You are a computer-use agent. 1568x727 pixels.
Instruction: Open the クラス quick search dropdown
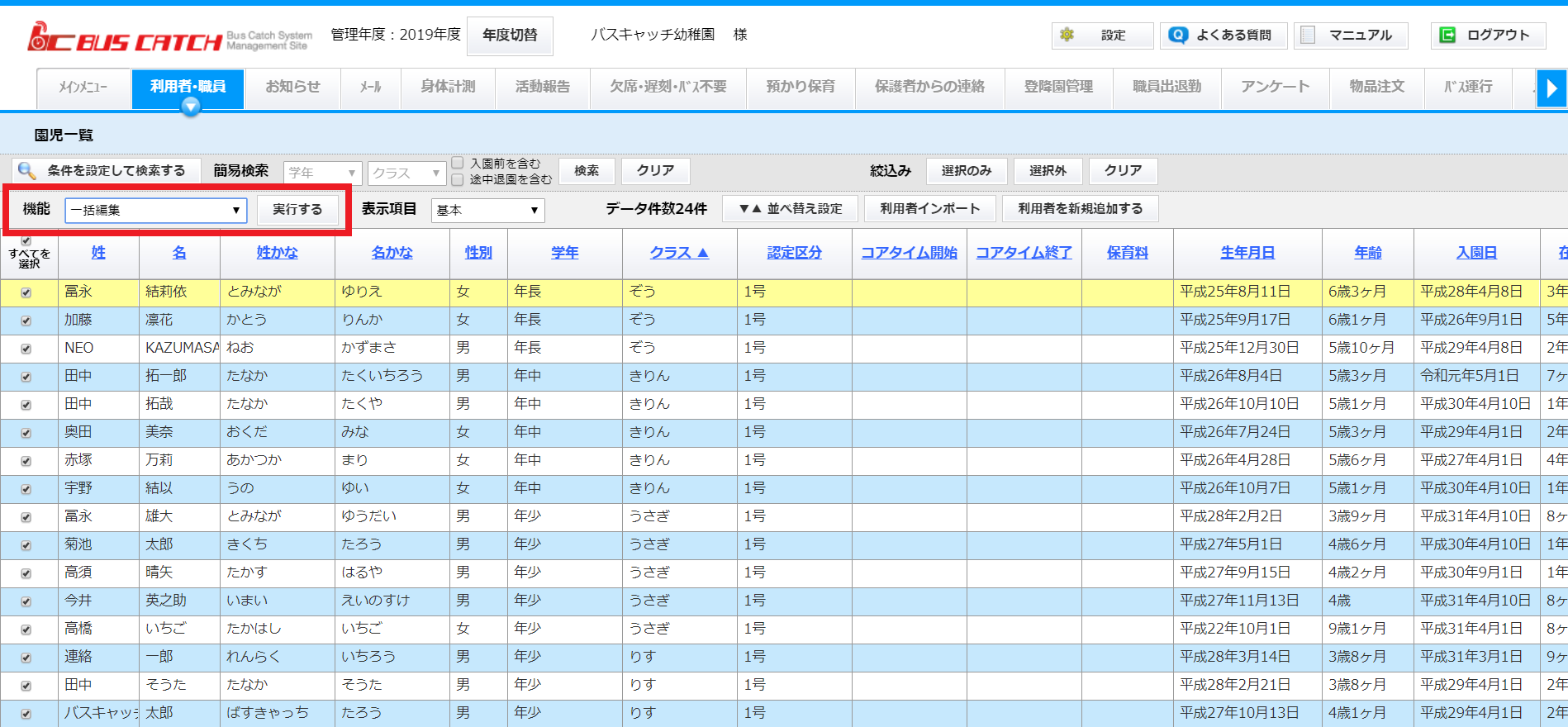pyautogui.click(x=406, y=173)
